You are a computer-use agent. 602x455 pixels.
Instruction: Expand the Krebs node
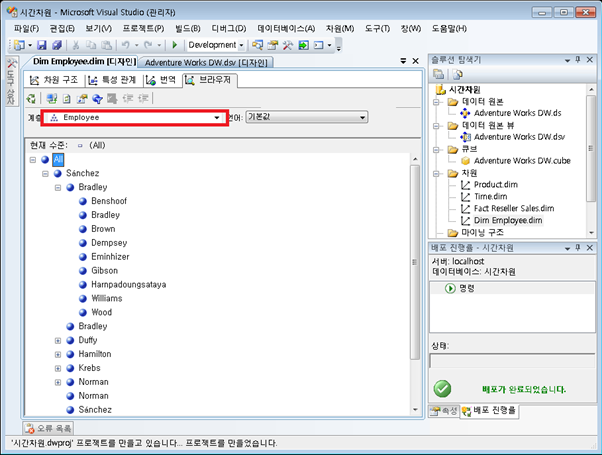58,368
